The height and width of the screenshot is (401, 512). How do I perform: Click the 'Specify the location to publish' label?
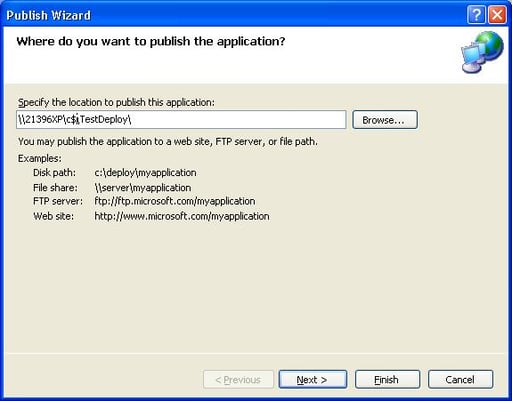point(116,102)
